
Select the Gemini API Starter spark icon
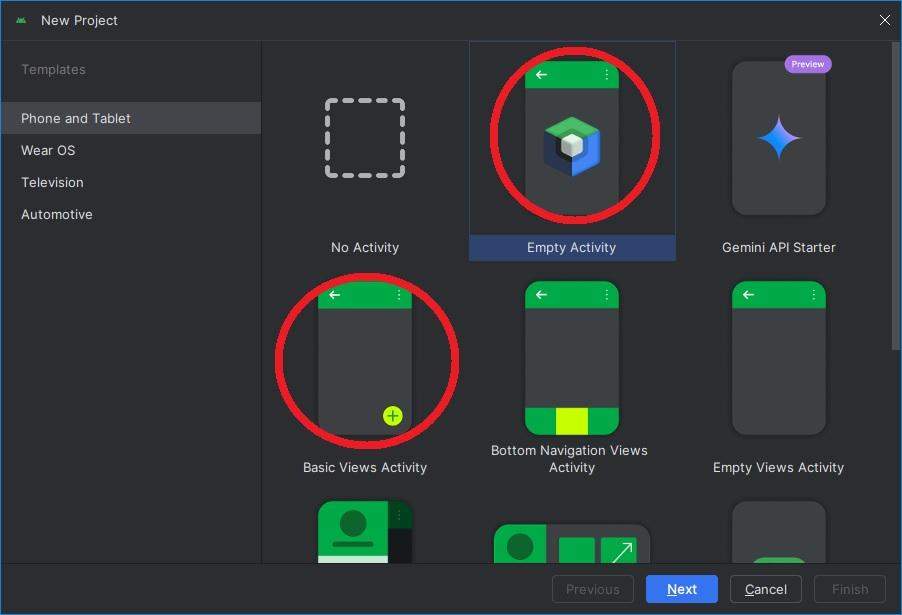click(778, 138)
